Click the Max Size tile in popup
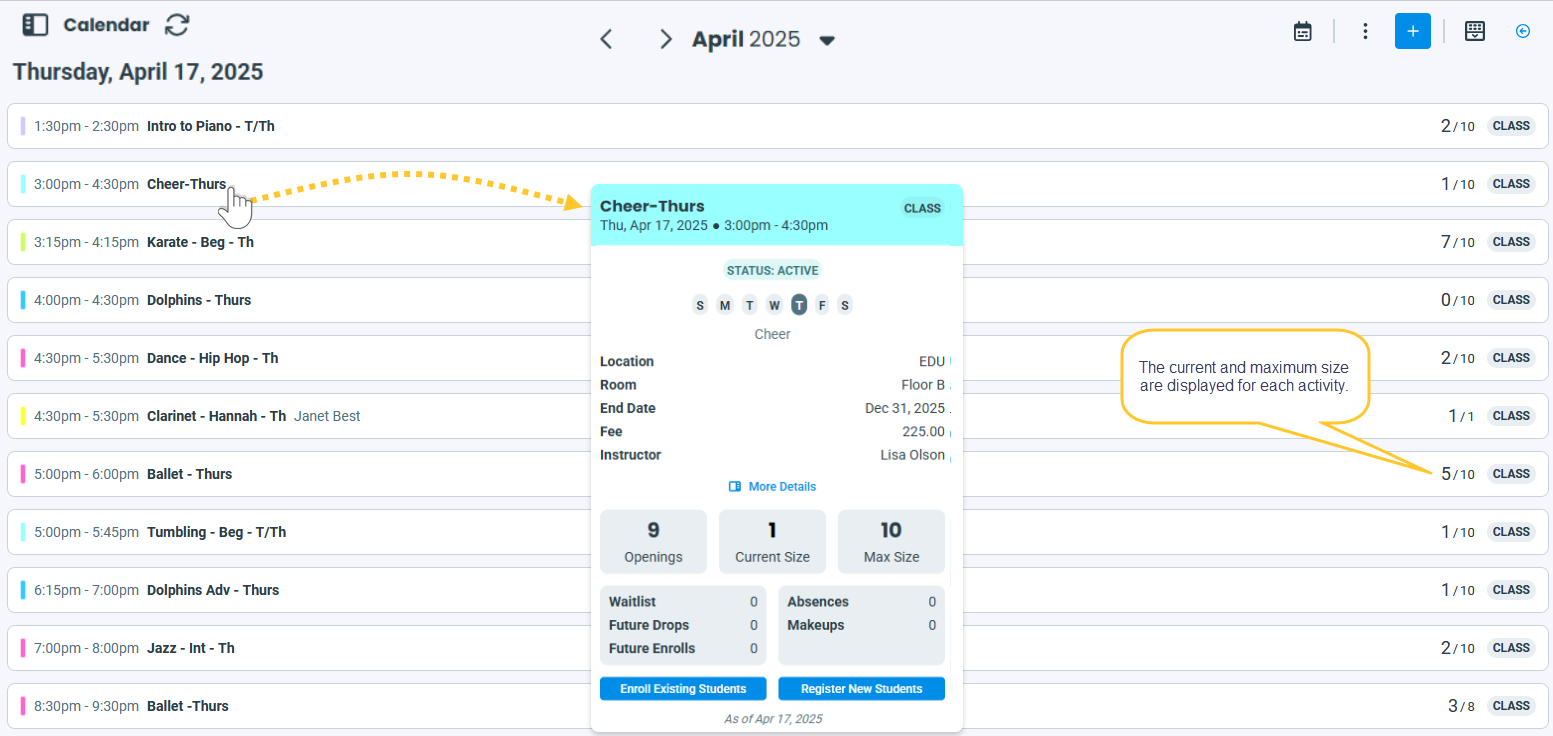Image resolution: width=1553 pixels, height=736 pixels. (x=891, y=542)
